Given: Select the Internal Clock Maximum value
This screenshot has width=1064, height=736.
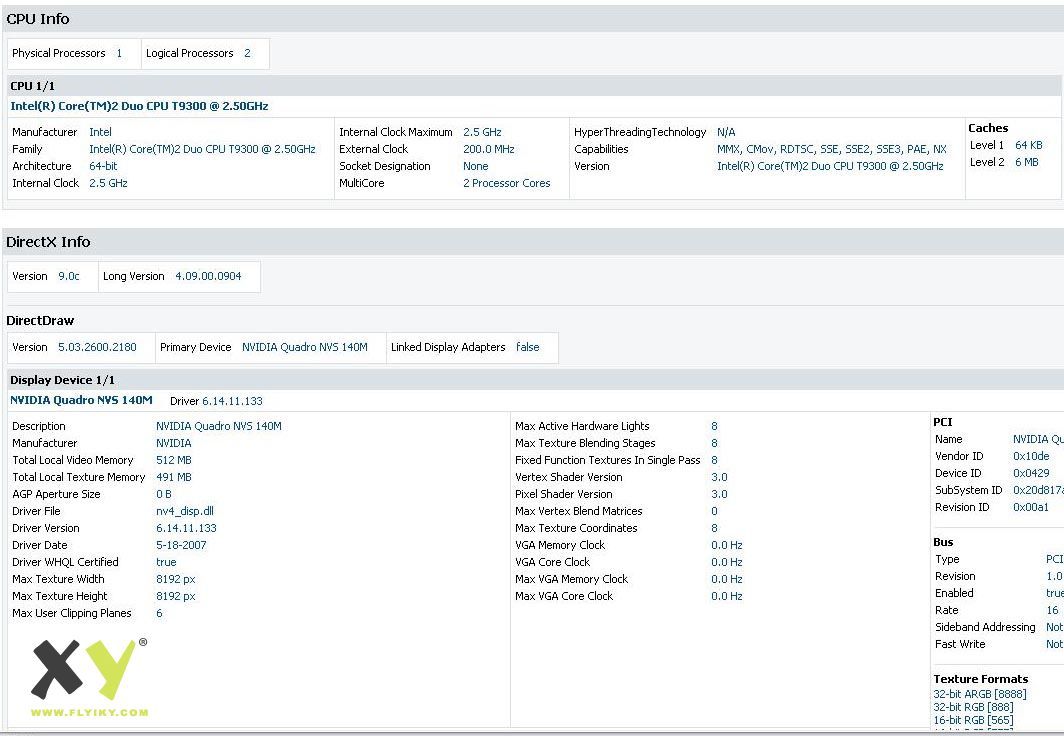Looking at the screenshot, I should [x=482, y=132].
